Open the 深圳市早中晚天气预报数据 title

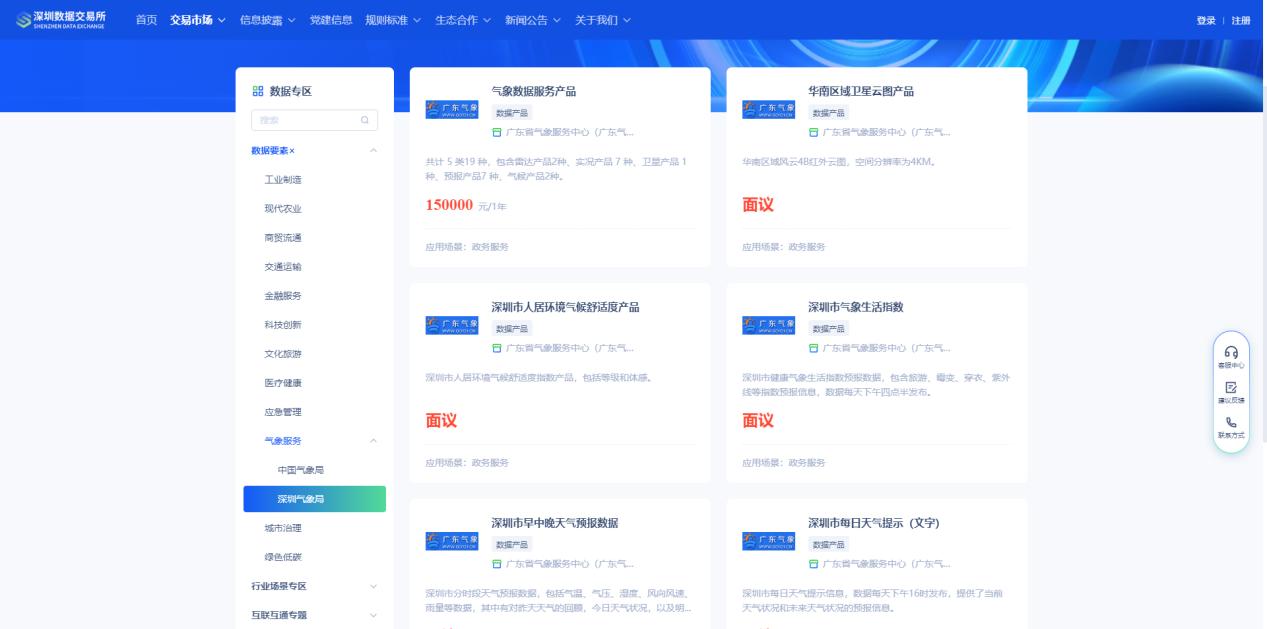555,523
